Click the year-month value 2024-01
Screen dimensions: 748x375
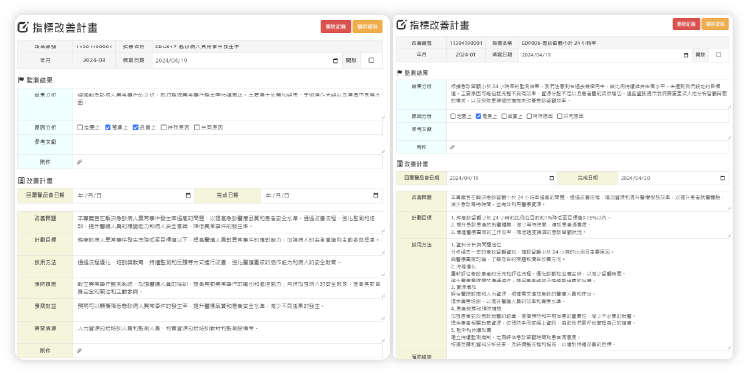pos(466,55)
